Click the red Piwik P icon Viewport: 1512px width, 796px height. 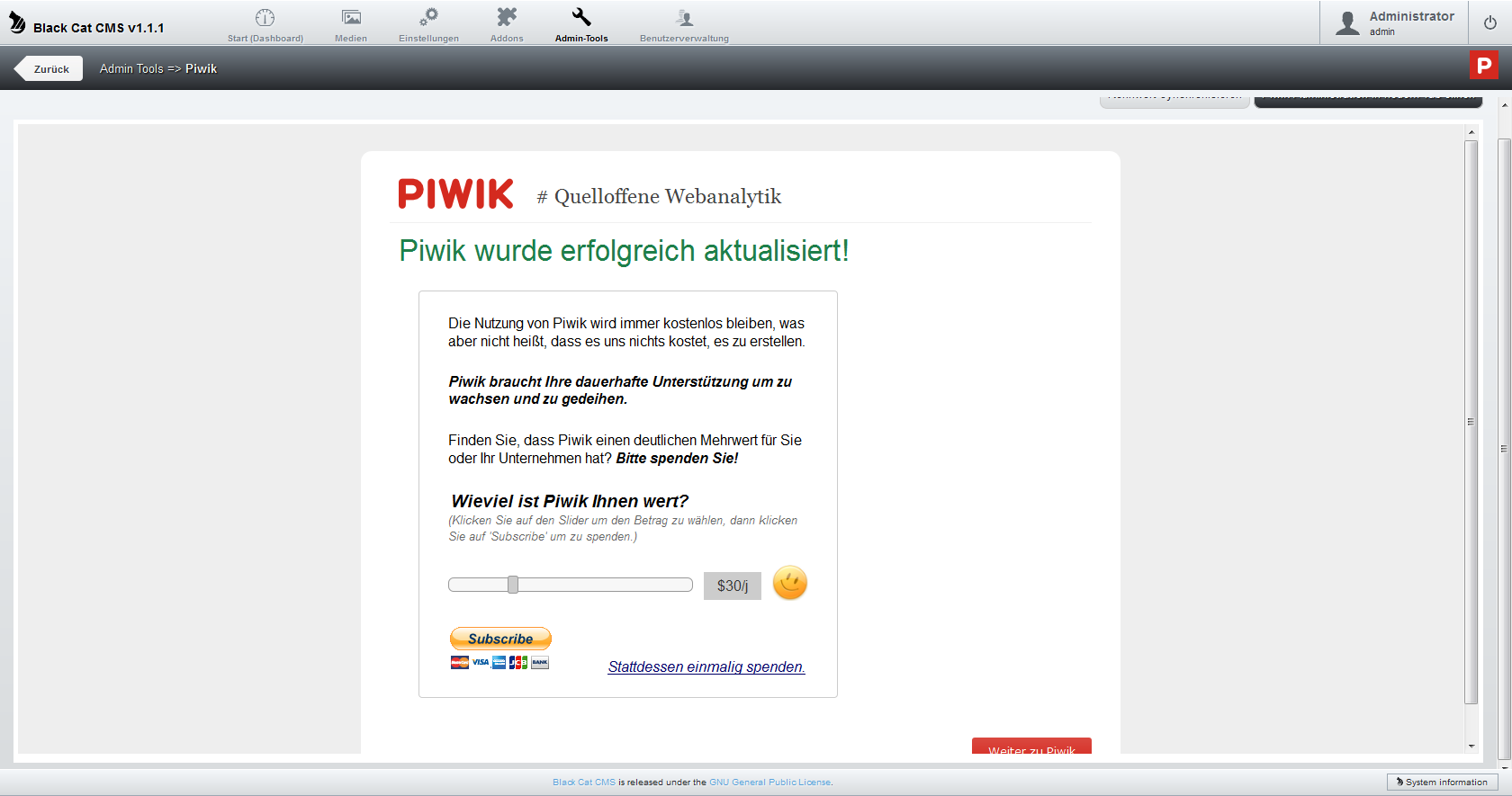tap(1484, 65)
